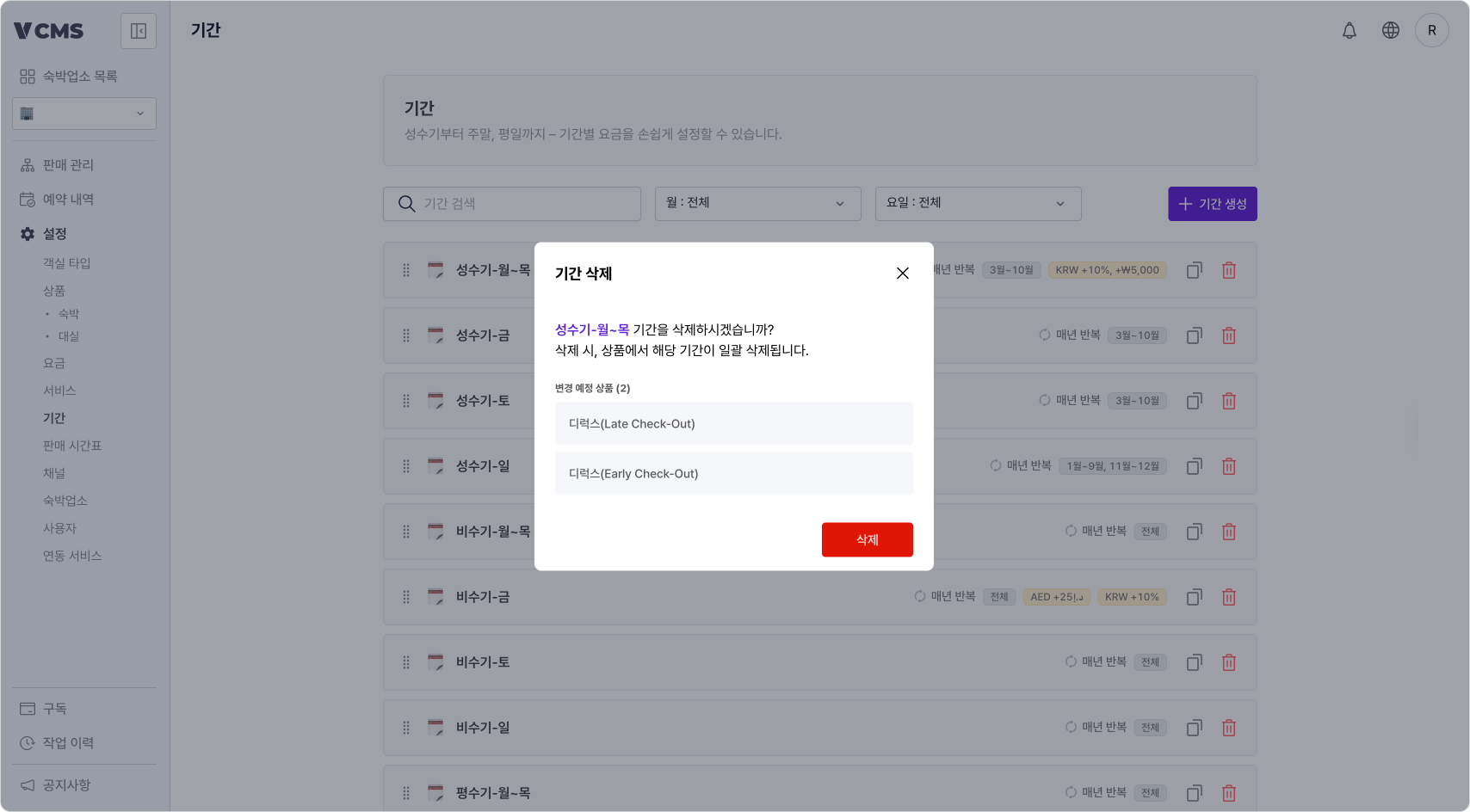Click the calendar icon next to 성수기-토
Image resolution: width=1470 pixels, height=812 pixels.
(x=435, y=400)
